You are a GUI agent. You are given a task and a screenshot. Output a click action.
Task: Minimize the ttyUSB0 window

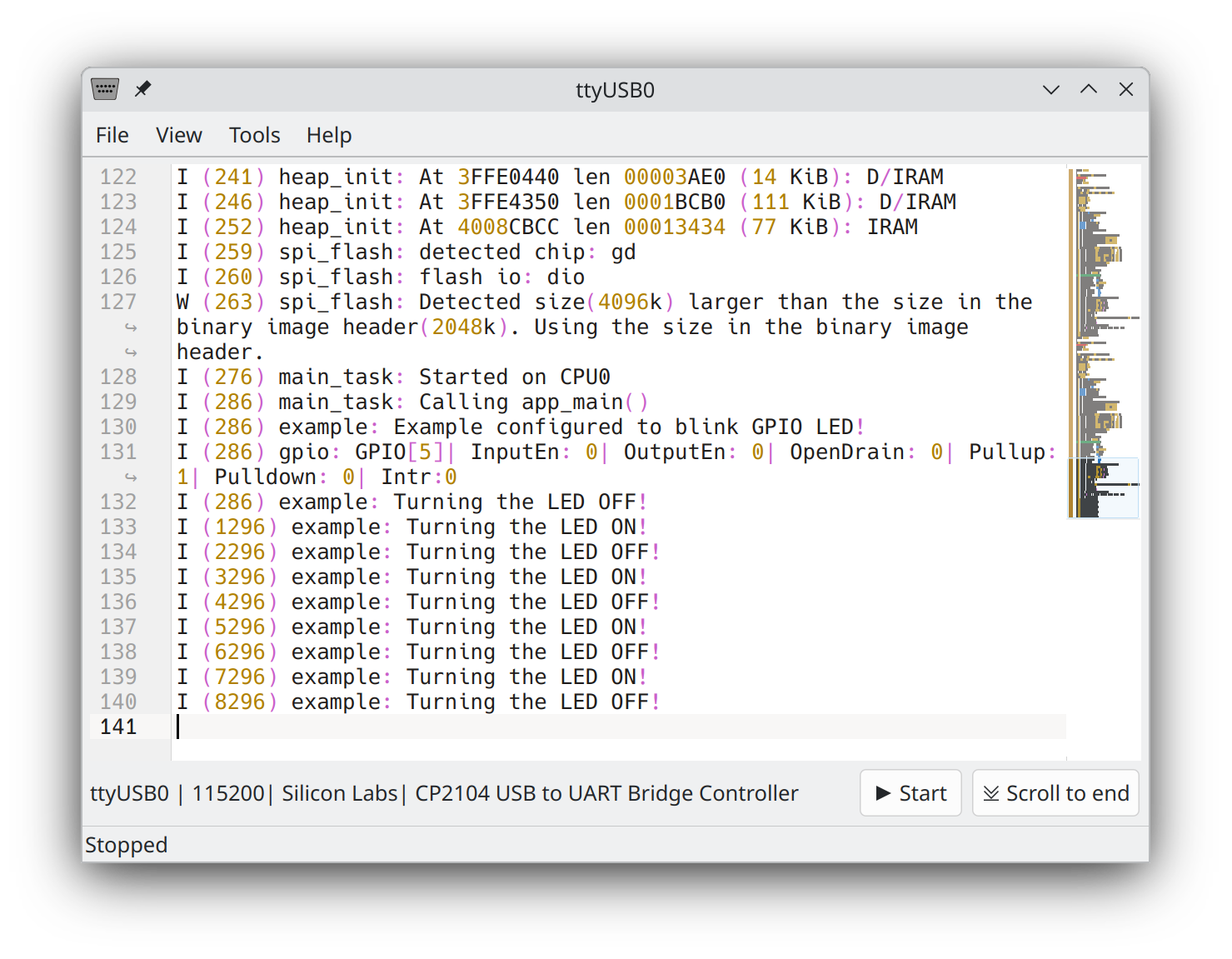click(x=1051, y=89)
